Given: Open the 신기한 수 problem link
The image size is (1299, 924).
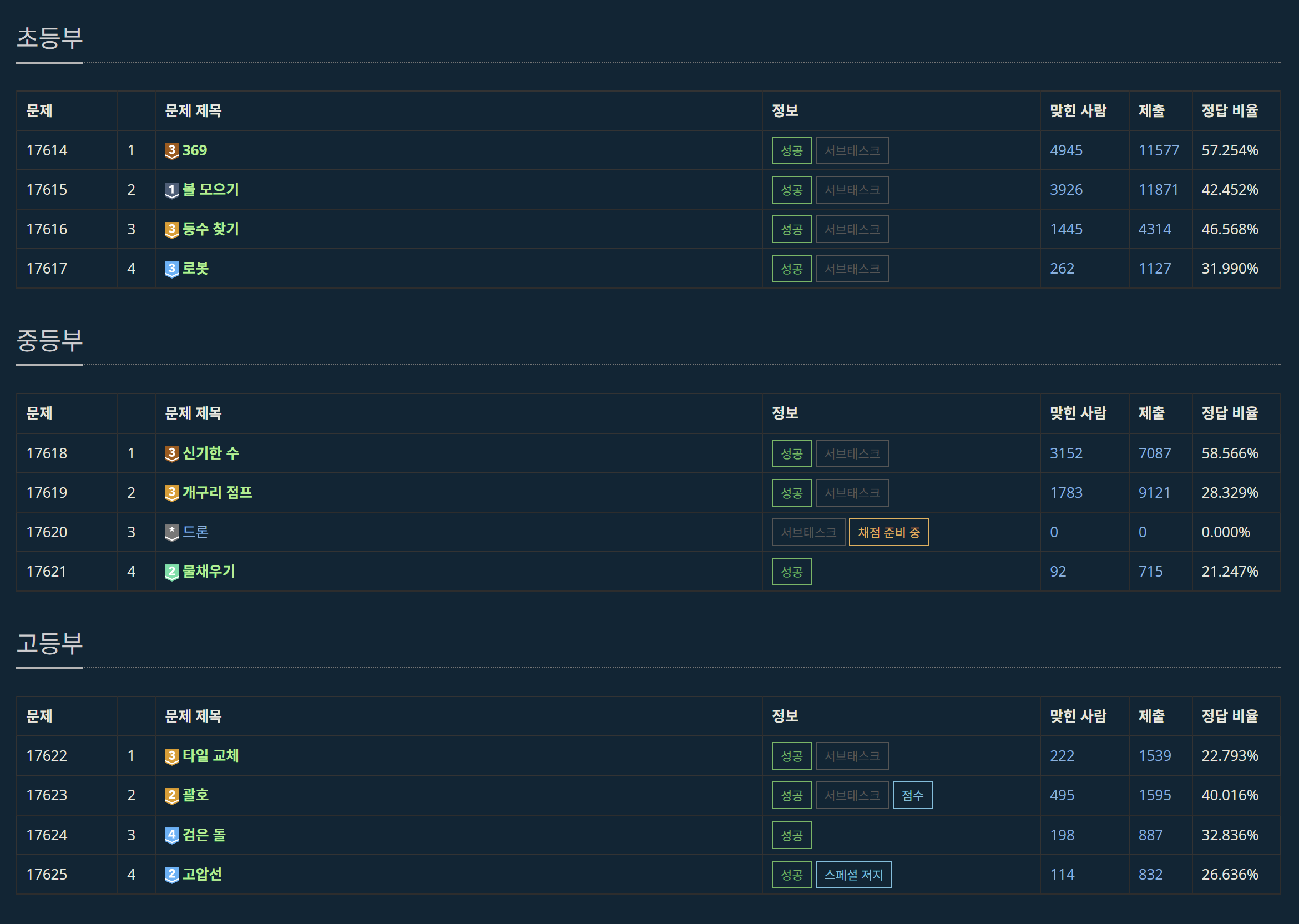Looking at the screenshot, I should pos(210,453).
